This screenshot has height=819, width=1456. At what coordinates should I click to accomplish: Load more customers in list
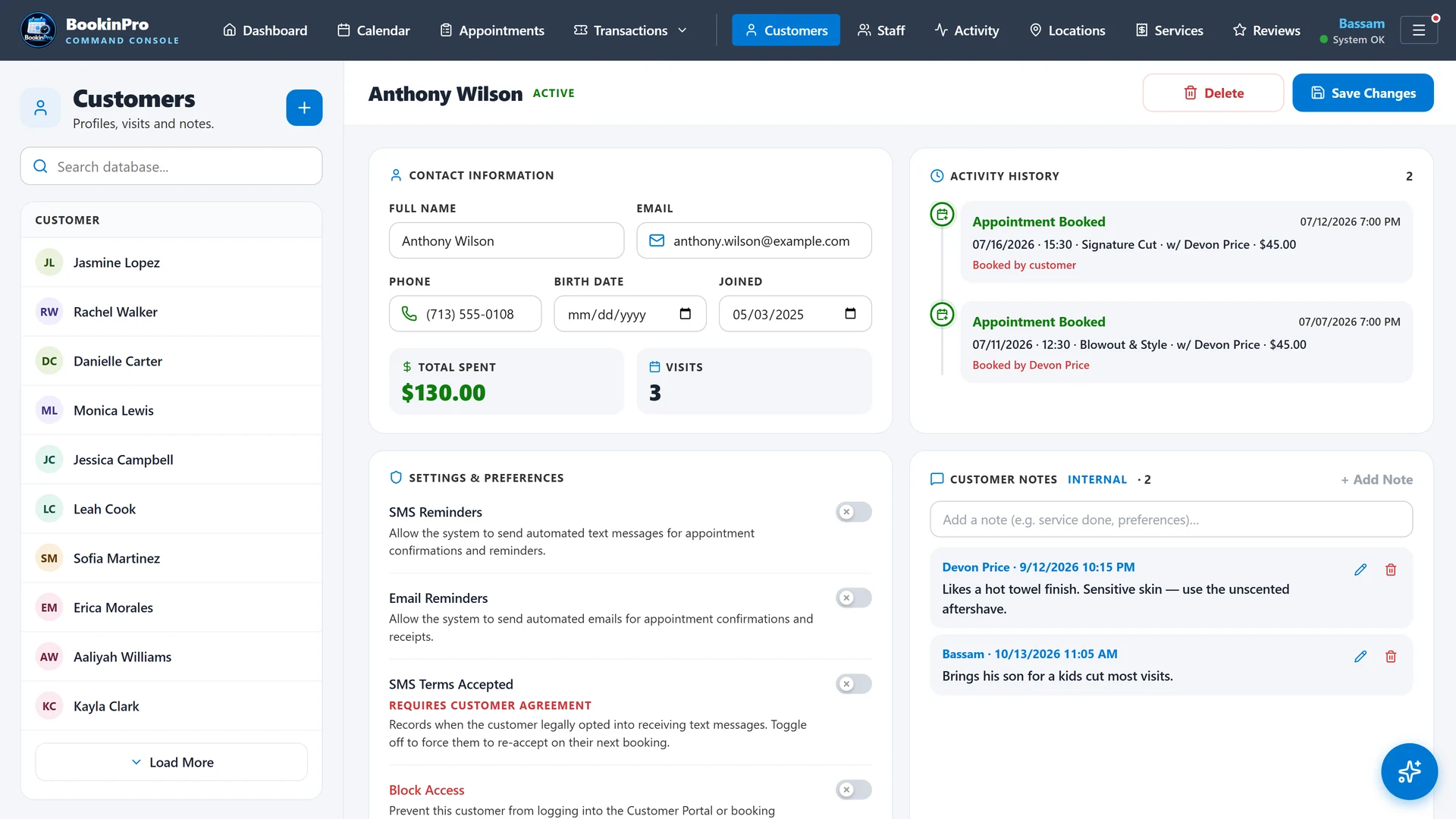171,762
